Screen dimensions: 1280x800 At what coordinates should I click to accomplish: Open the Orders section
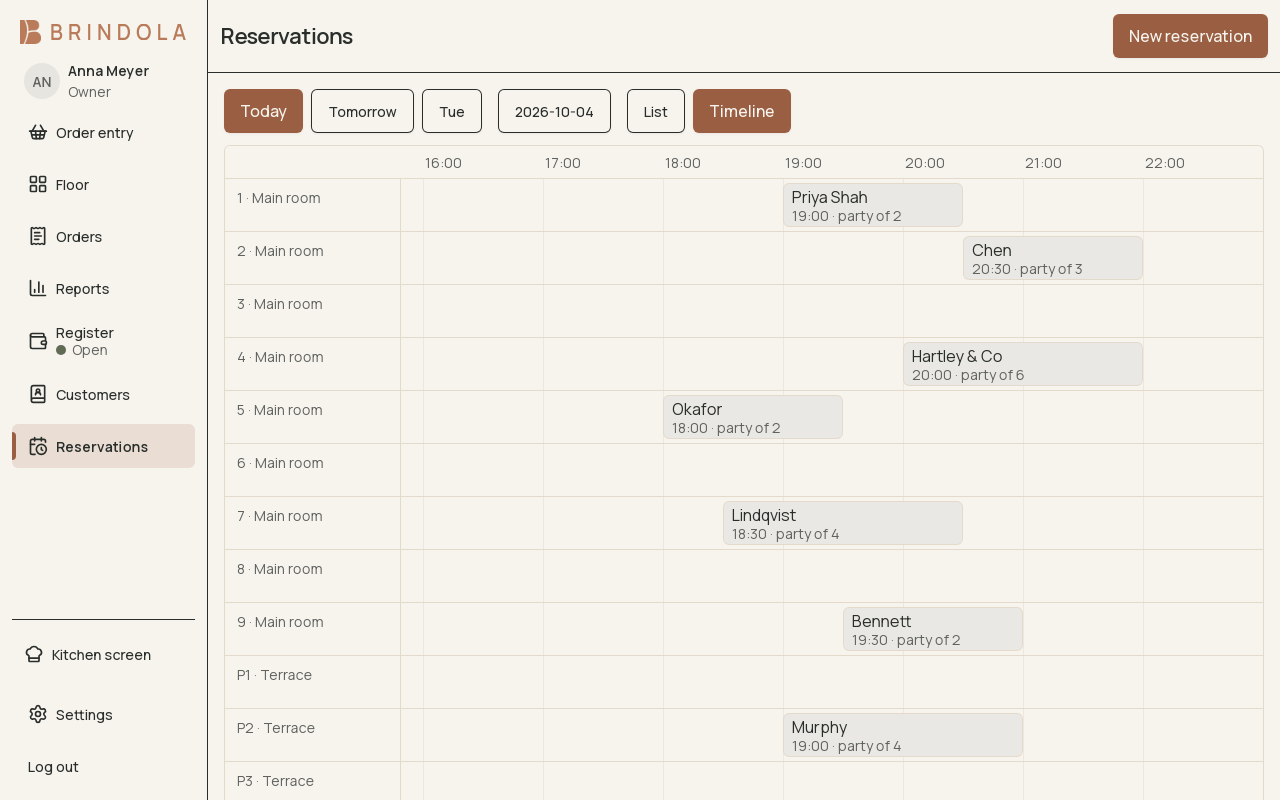[103, 236]
